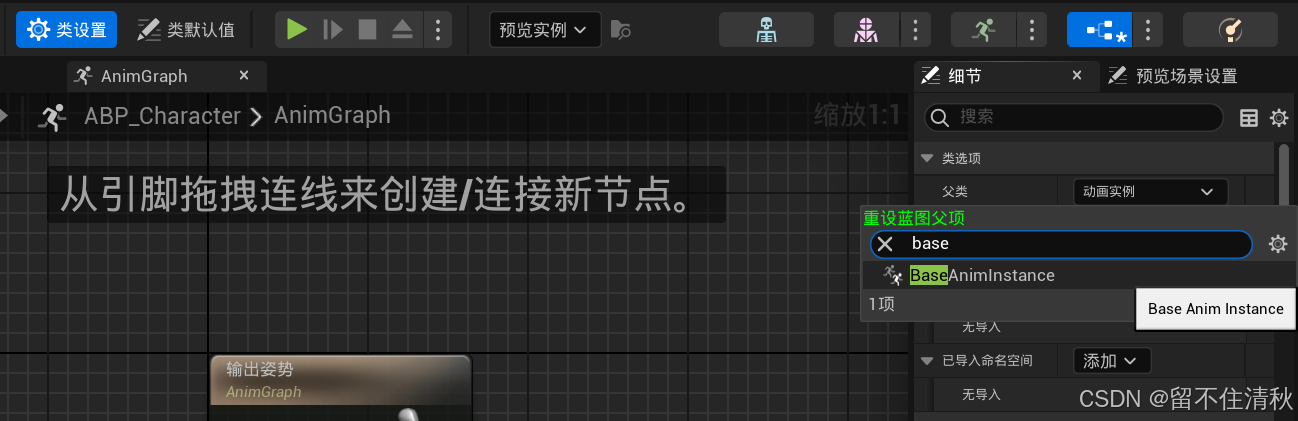This screenshot has height=421, width=1298.
Task: Open the pink skeletal mesh icon
Action: click(866, 30)
